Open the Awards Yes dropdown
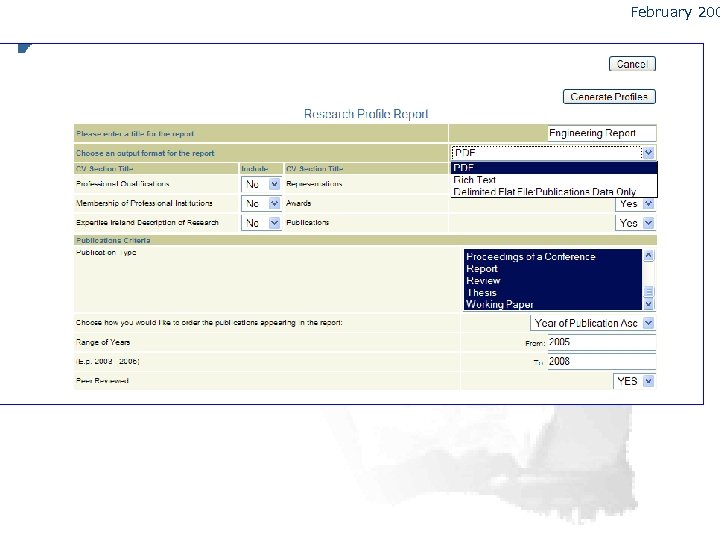720x540 pixels. [x=636, y=203]
